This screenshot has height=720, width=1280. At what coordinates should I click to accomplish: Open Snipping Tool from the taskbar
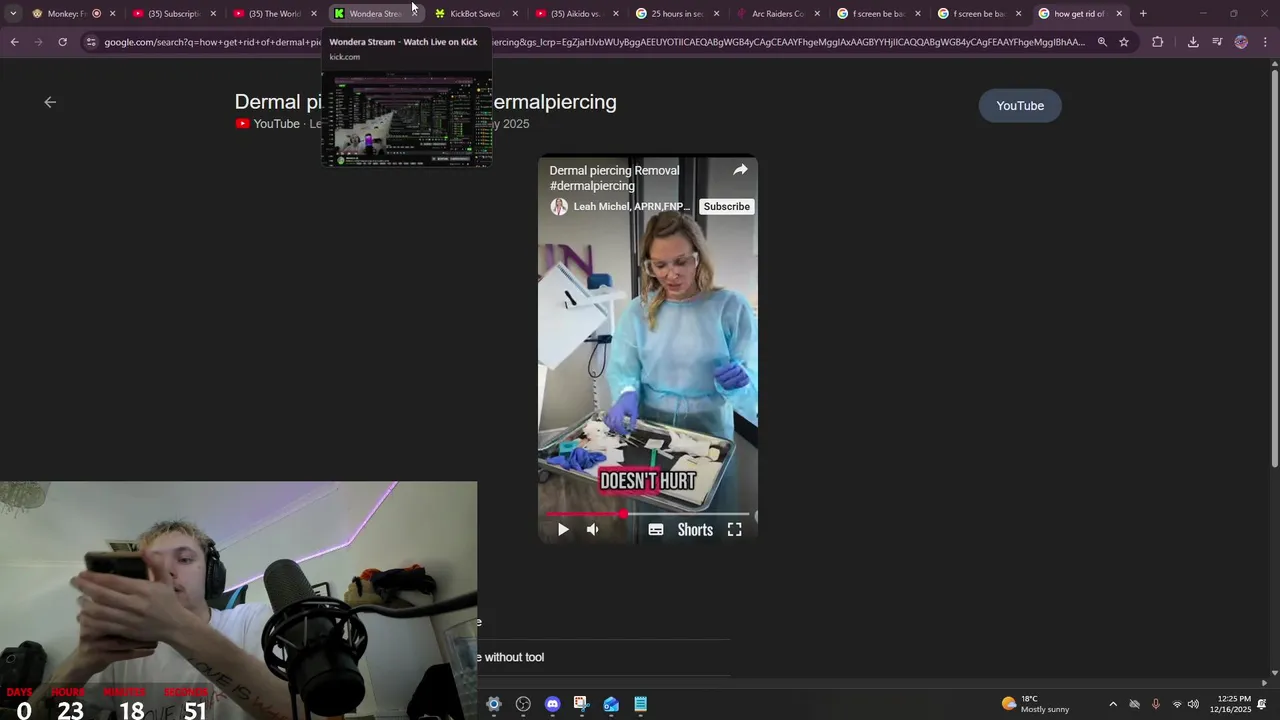point(581,704)
